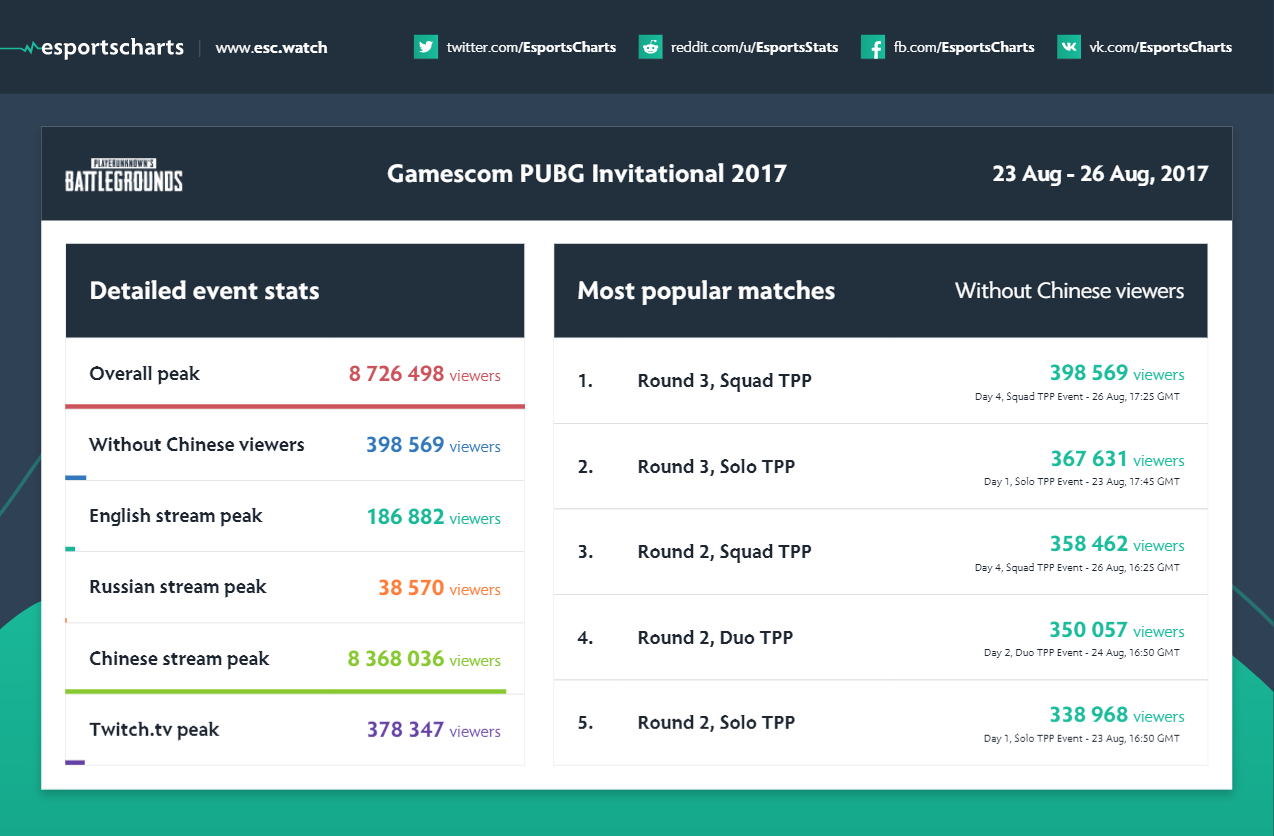Open reddit.com/u/EsportsStats link
Image resolution: width=1274 pixels, height=836 pixels.
pyautogui.click(x=754, y=47)
